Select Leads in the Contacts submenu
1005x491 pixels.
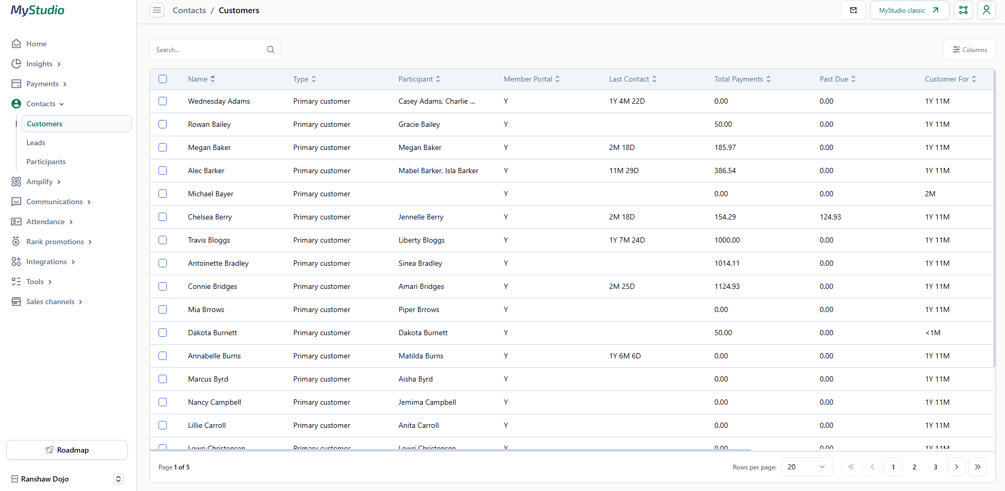coord(36,143)
